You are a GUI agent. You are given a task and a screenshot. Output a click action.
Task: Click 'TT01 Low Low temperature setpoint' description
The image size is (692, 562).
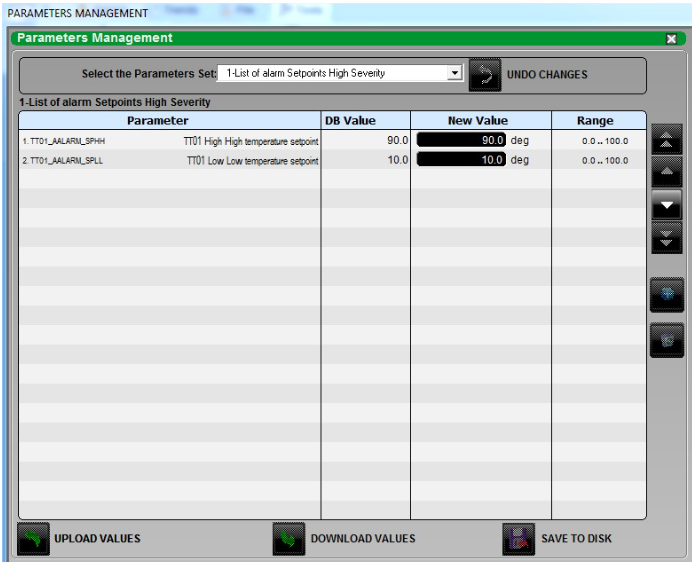[x=252, y=161]
